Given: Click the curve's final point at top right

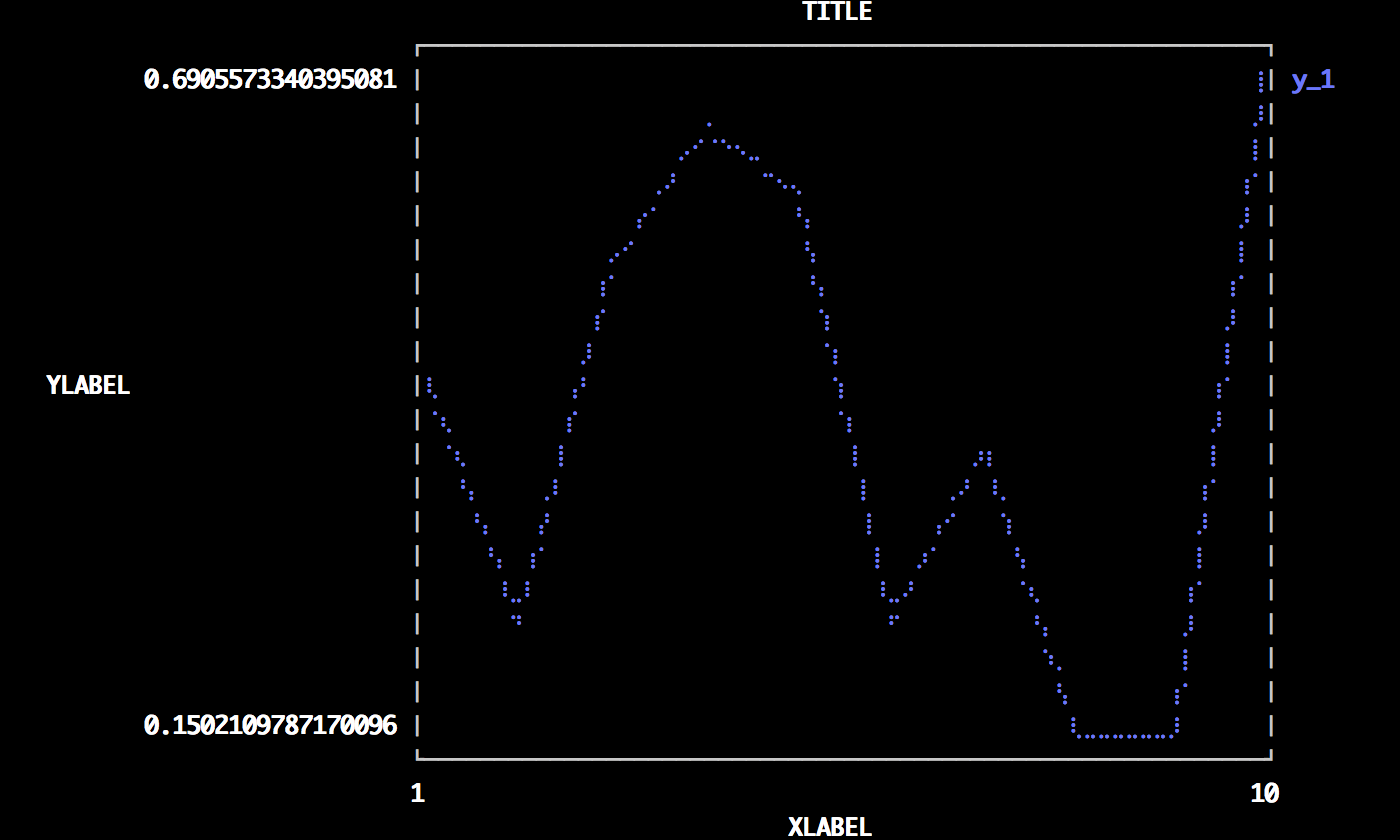Looking at the screenshot, I should coord(1261,74).
